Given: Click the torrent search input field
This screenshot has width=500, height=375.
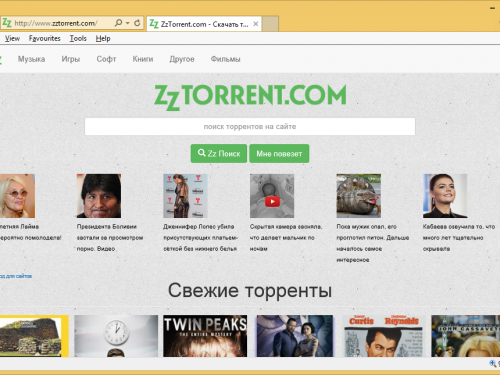Looking at the screenshot, I should 250,126.
